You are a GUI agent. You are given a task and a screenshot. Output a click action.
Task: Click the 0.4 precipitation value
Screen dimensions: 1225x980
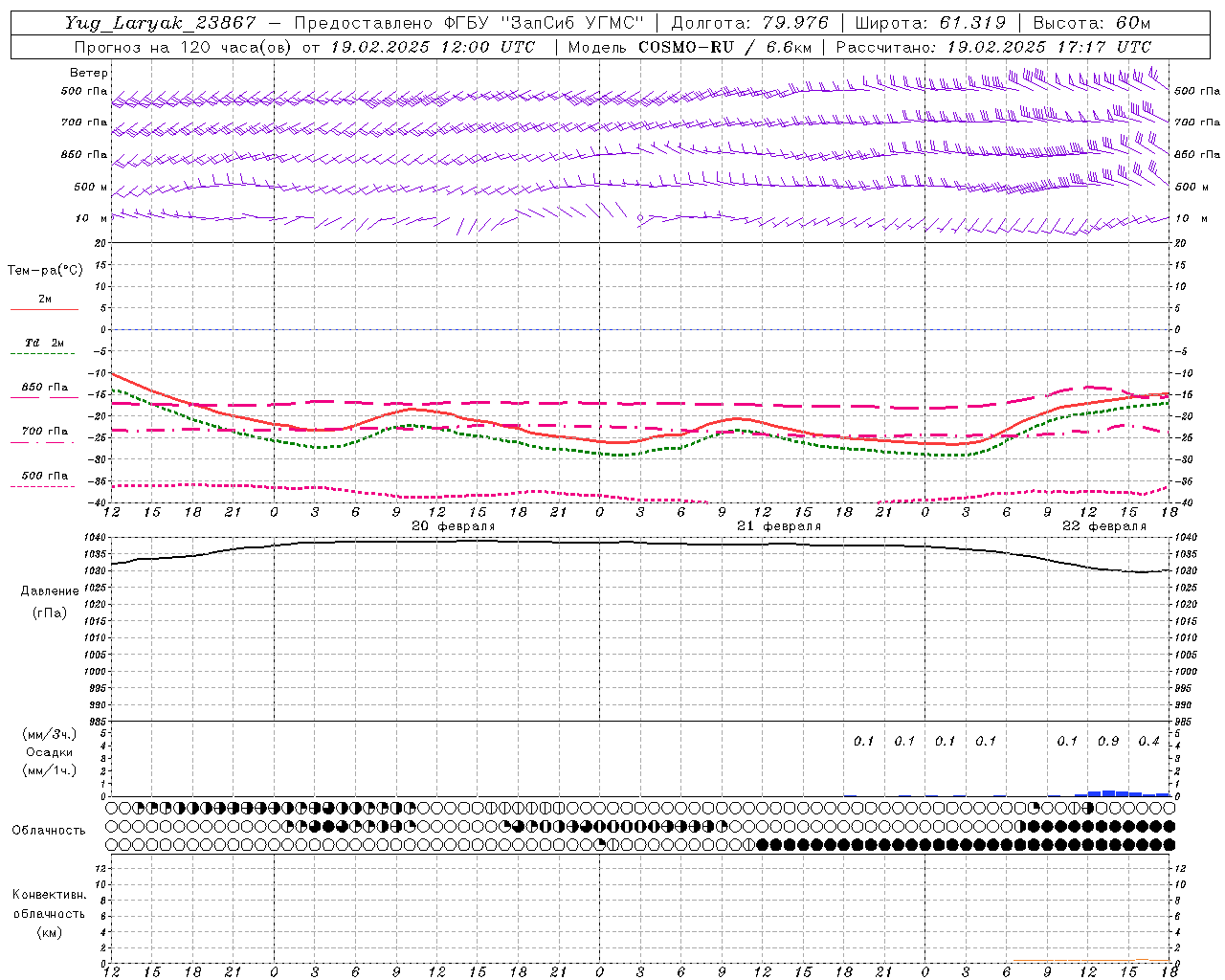point(1148,742)
